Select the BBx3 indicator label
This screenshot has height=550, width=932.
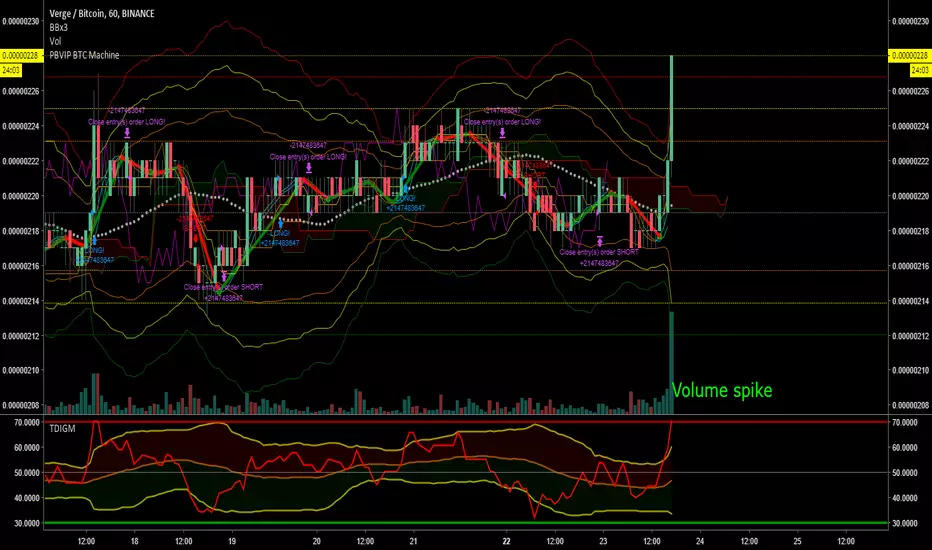pyautogui.click(x=58, y=27)
